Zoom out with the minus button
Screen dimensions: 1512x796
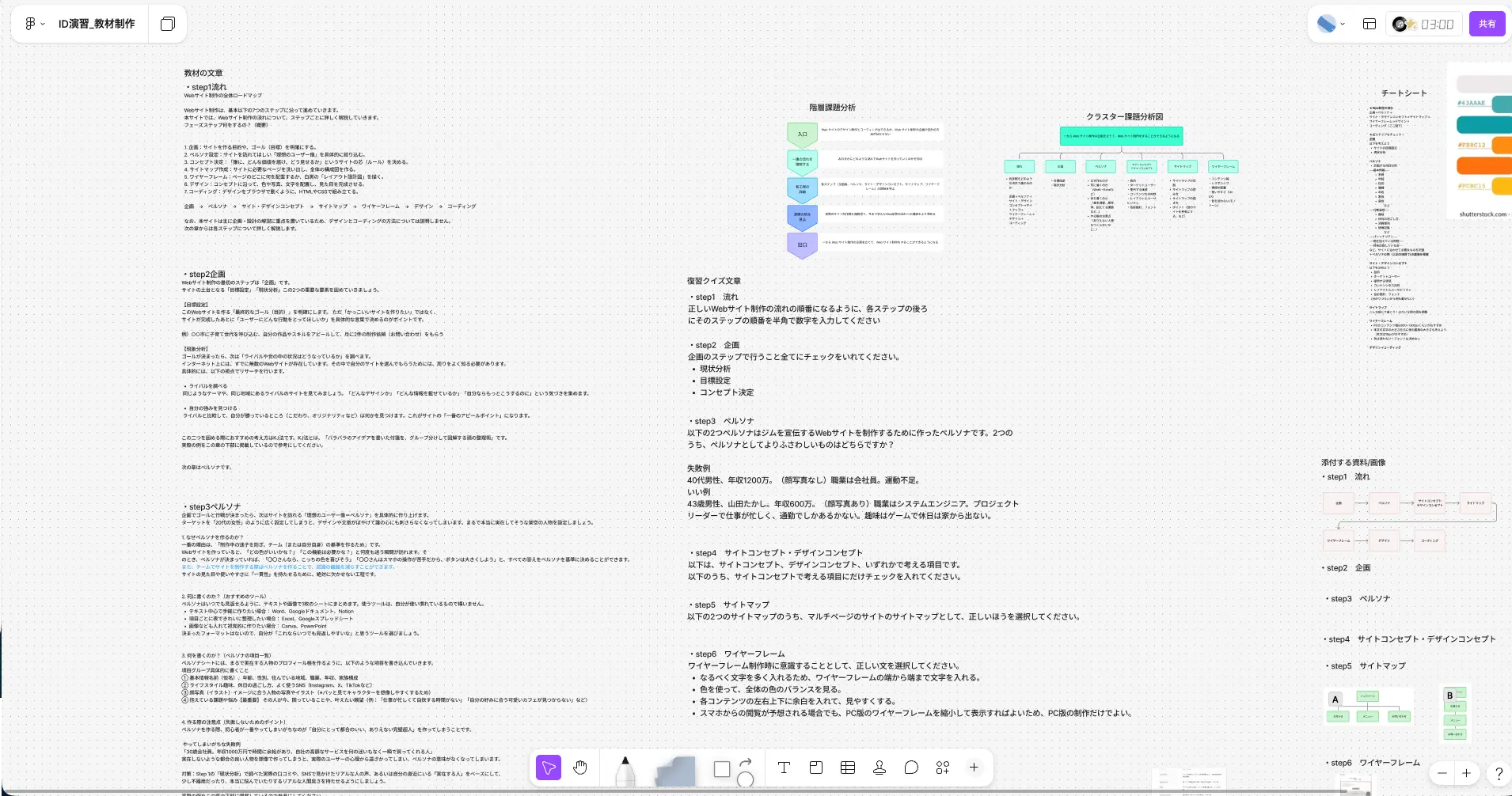coord(1442,773)
